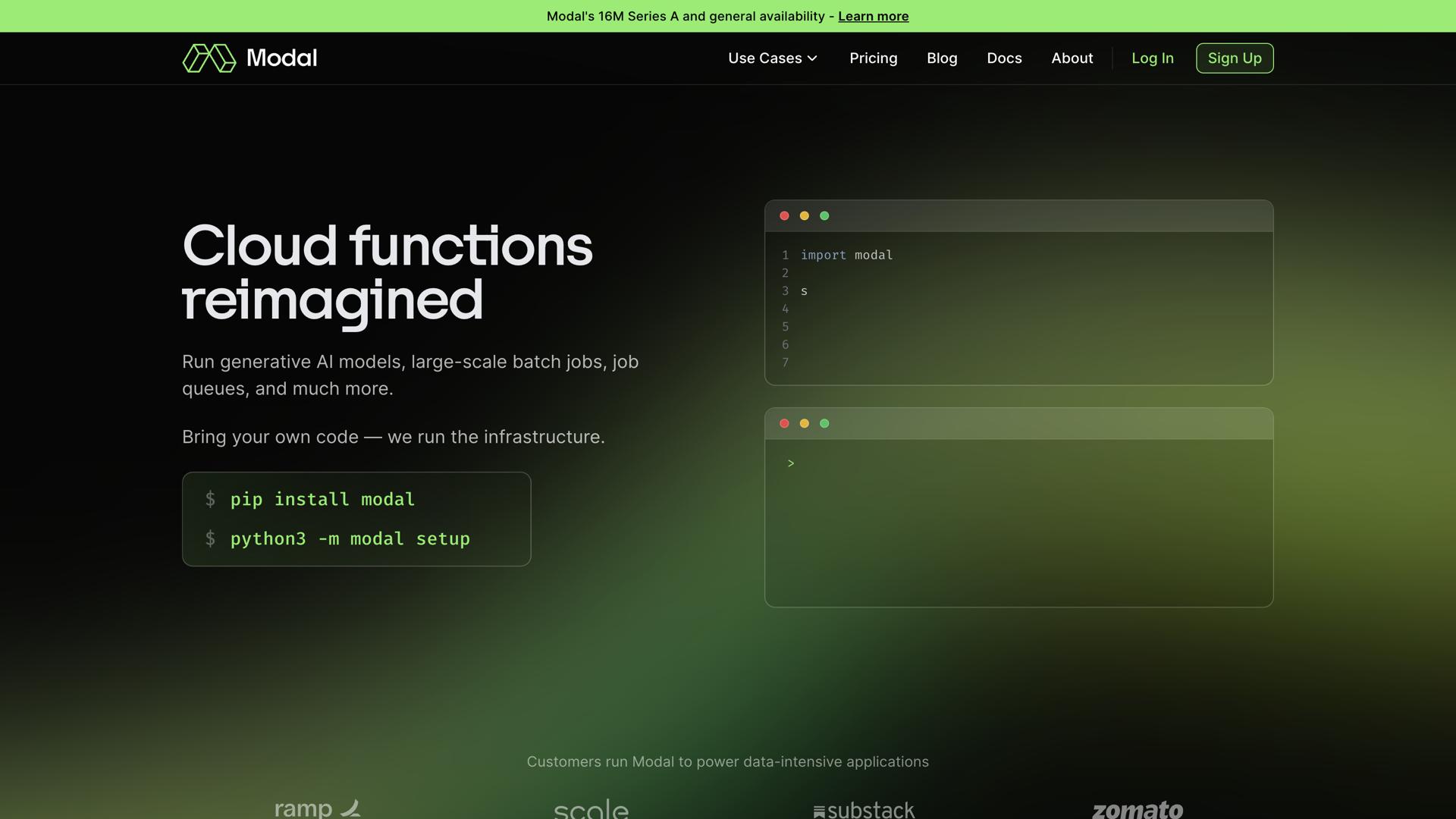Viewport: 1456px width, 819px height.
Task: Open the Docs page
Action: click(x=1004, y=58)
